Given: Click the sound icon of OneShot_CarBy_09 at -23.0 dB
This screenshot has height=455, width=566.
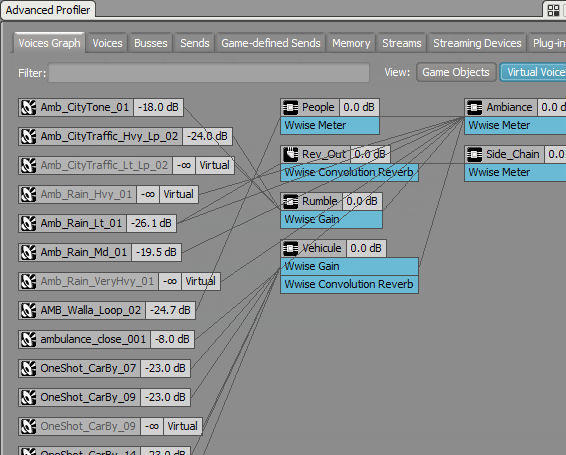Looking at the screenshot, I should 28,397.
